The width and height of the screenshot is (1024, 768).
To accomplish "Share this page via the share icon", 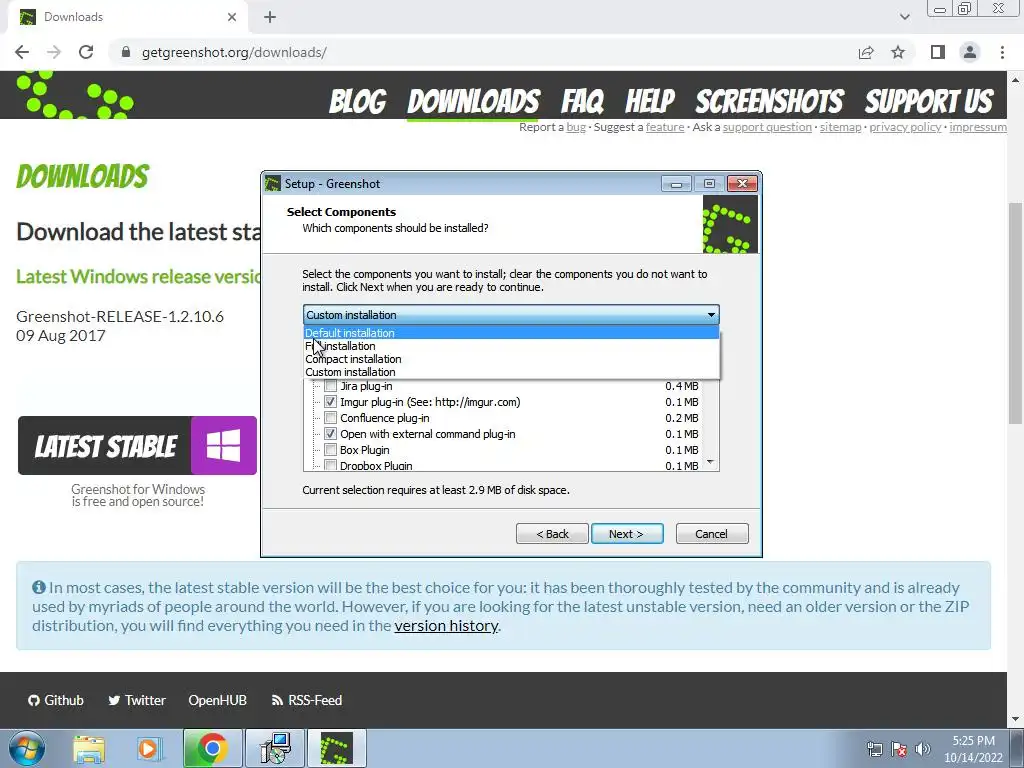I will point(866,52).
